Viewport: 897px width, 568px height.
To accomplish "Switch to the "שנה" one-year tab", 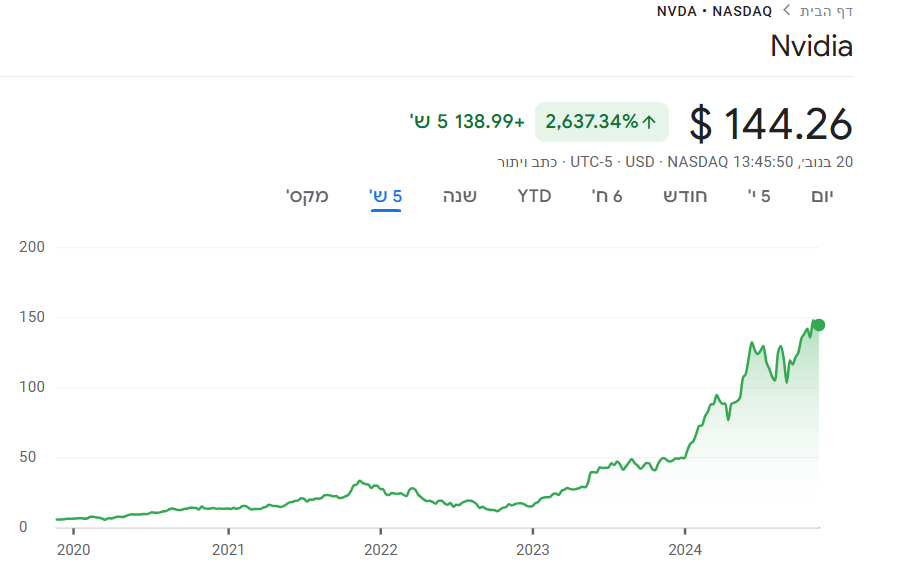I will [460, 196].
